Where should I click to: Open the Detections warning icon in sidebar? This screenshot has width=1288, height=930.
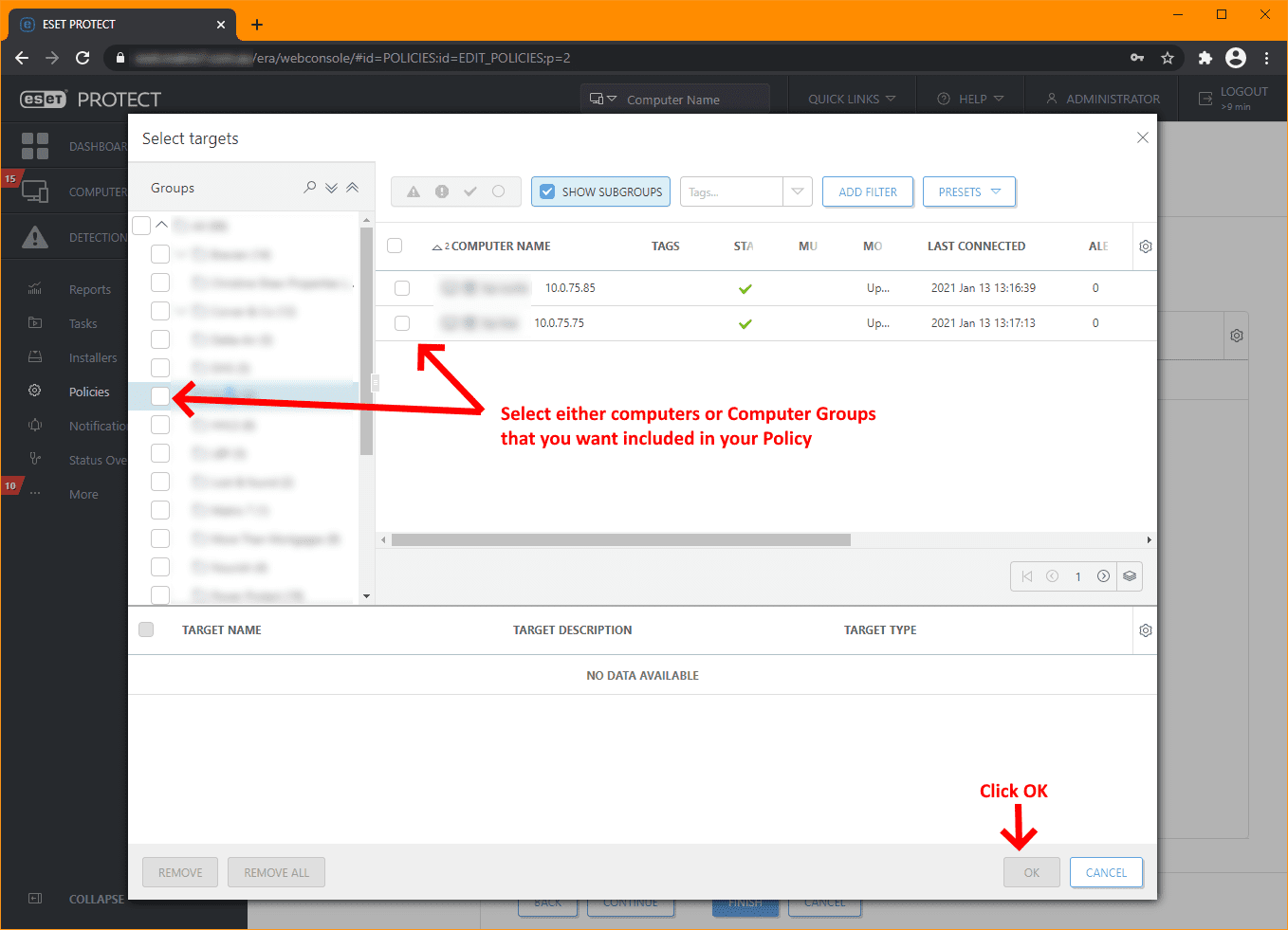(x=35, y=237)
